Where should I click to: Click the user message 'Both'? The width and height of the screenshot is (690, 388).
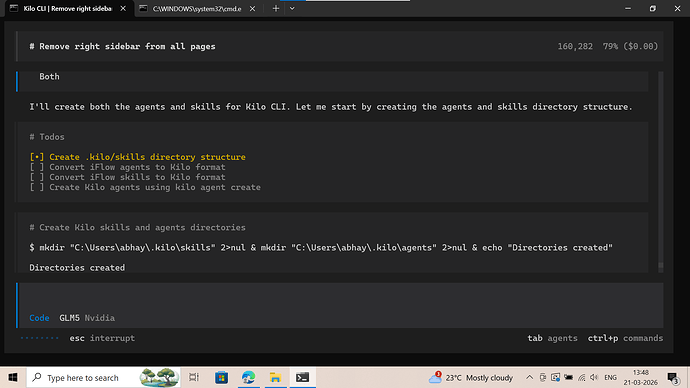point(49,77)
